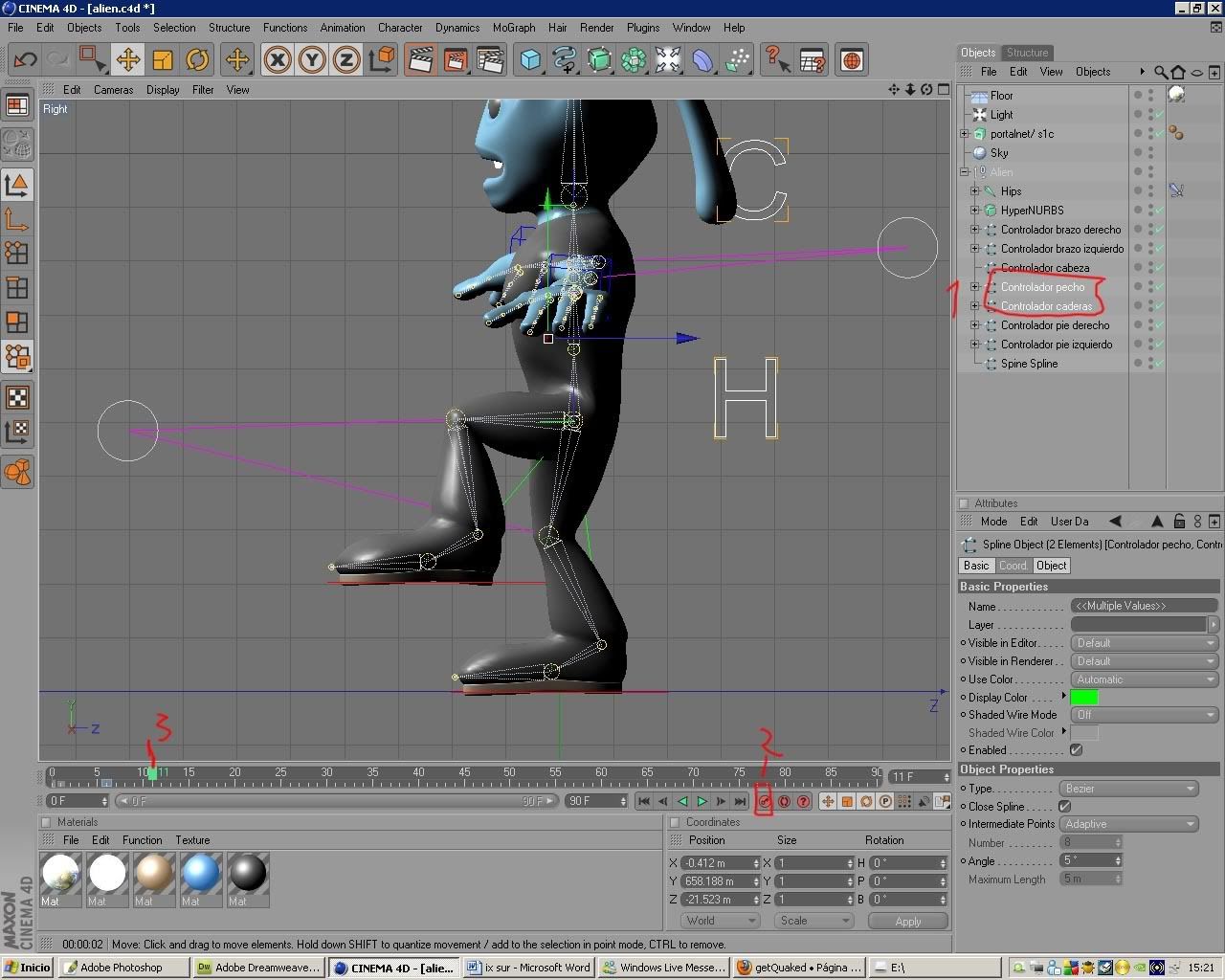
Task: Open the Plugins menu
Action: [643, 28]
